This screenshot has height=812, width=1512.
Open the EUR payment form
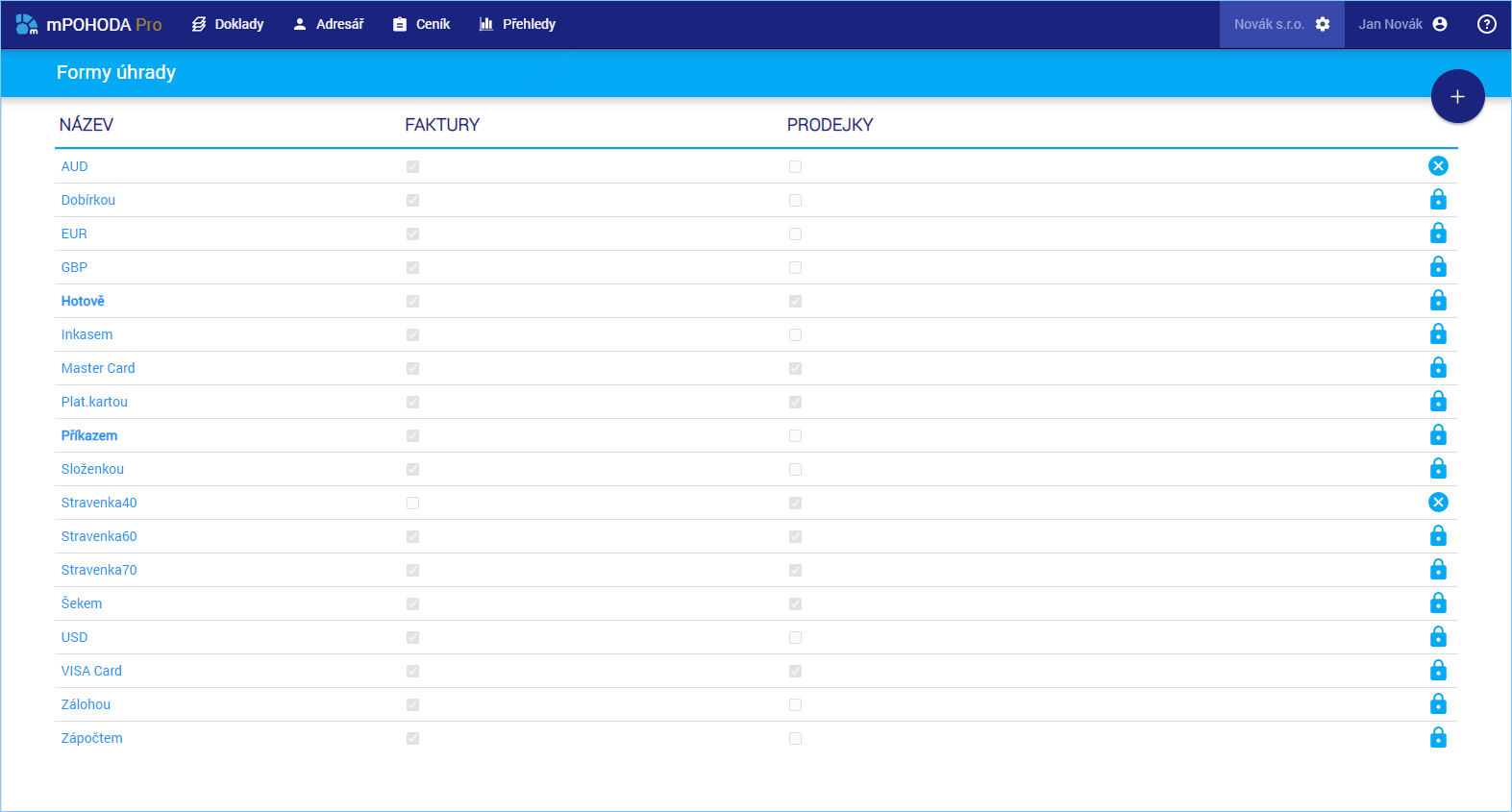74,234
